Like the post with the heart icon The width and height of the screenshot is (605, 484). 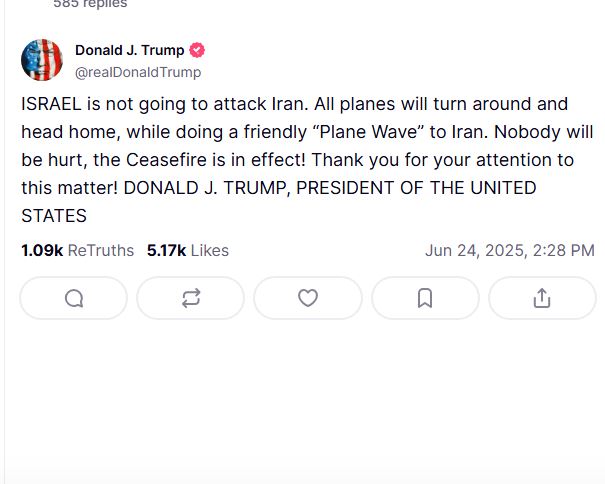pyautogui.click(x=308, y=298)
